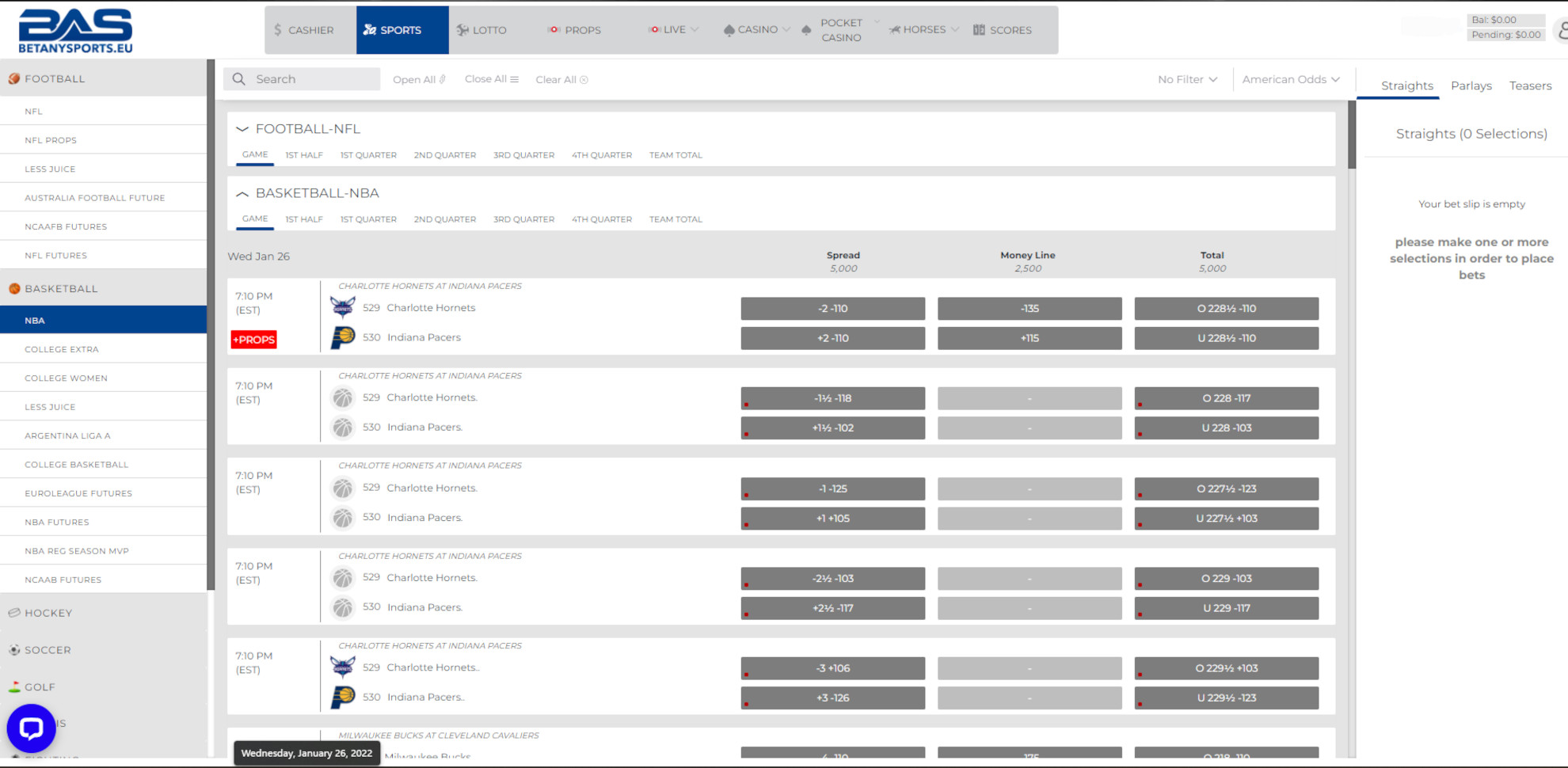Viewport: 1568px width, 768px height.
Task: Open EUROLEAGUE FUTURES in the sidebar
Action: point(104,493)
